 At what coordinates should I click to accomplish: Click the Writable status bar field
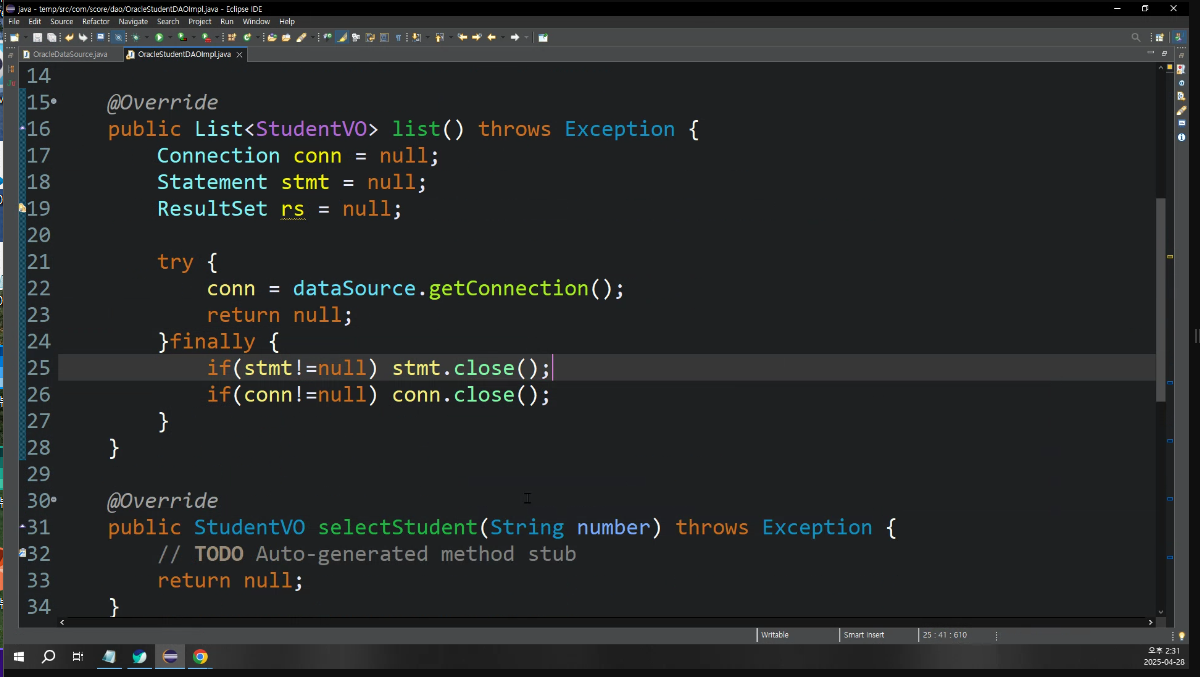[x=797, y=635]
